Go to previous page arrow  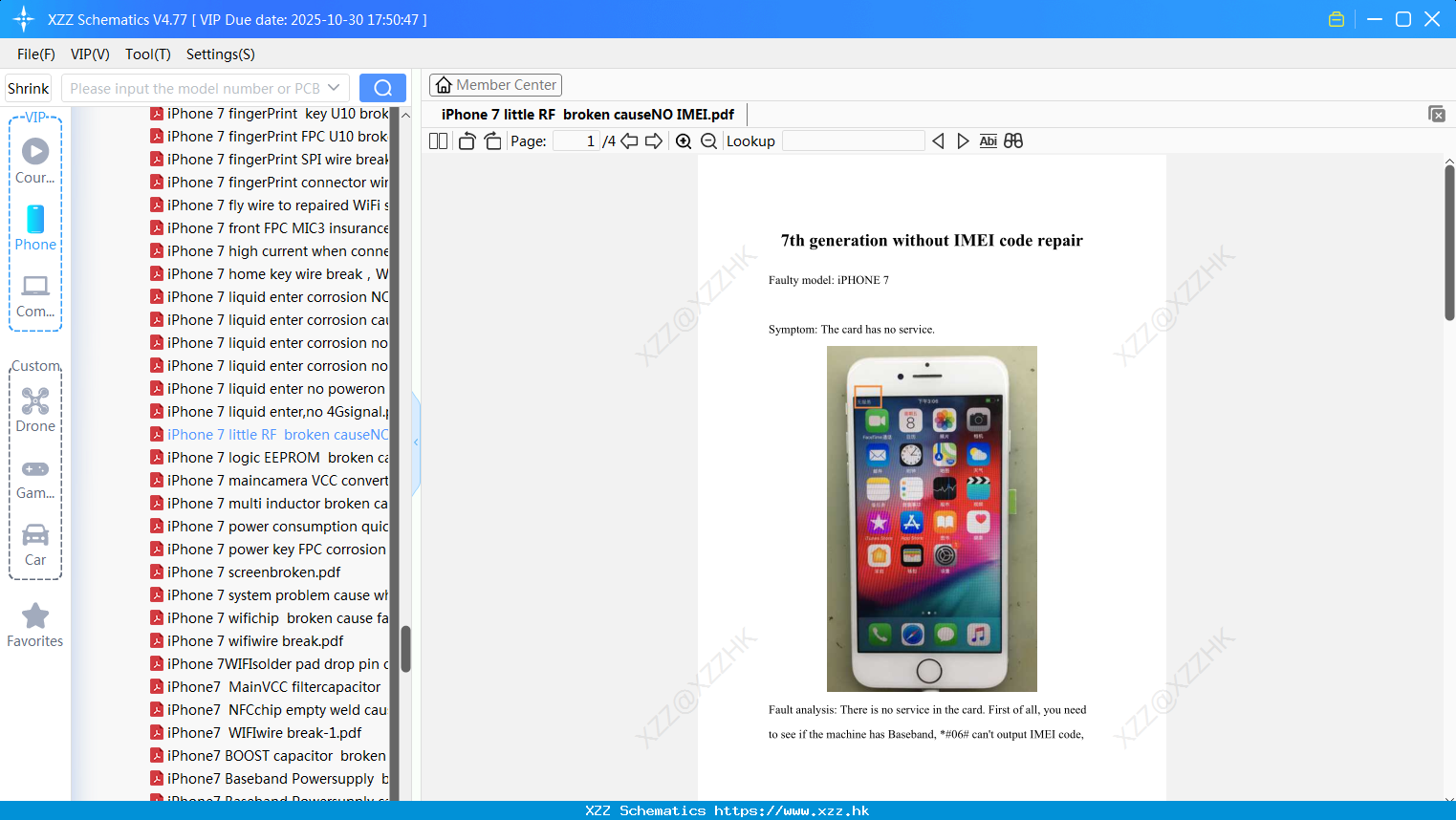pos(629,141)
